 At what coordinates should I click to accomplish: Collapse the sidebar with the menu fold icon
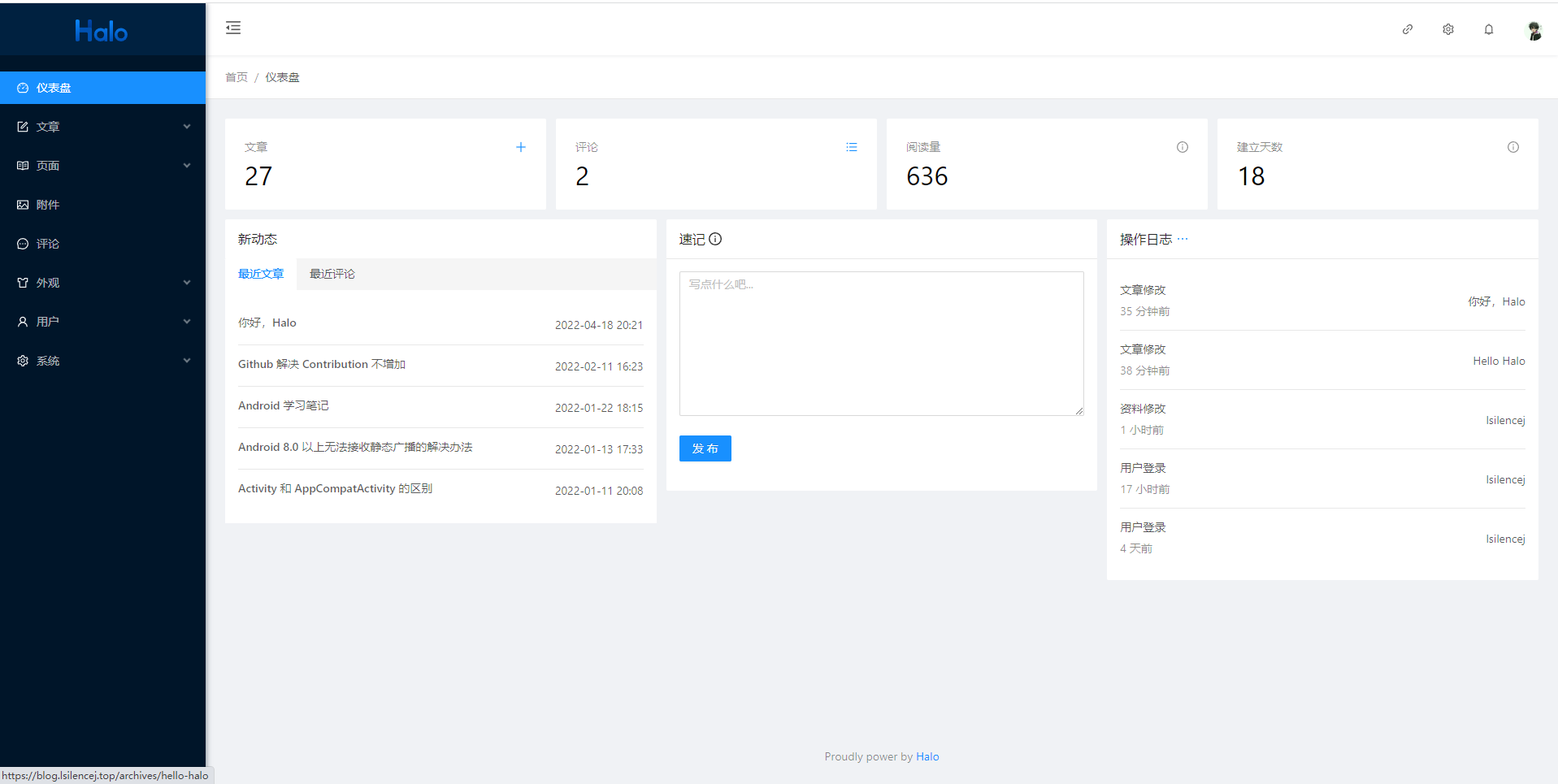[233, 28]
